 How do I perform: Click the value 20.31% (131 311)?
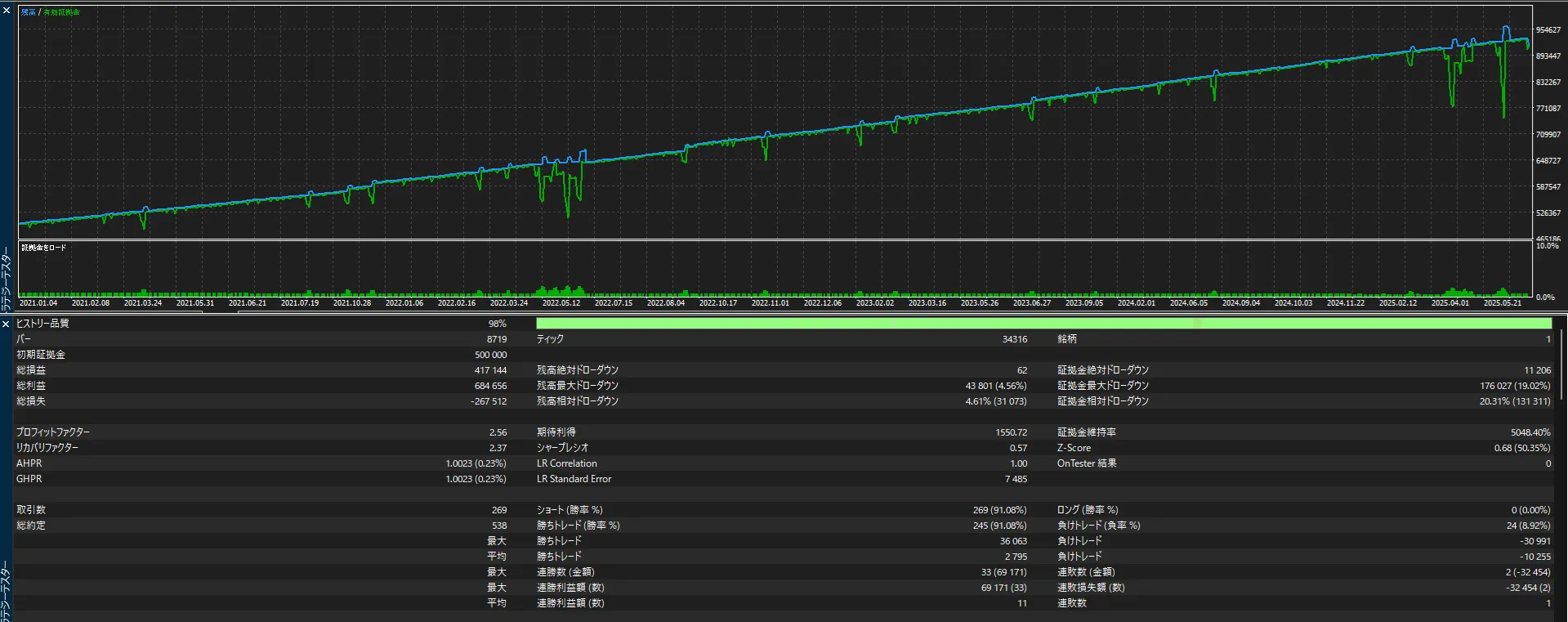1515,401
